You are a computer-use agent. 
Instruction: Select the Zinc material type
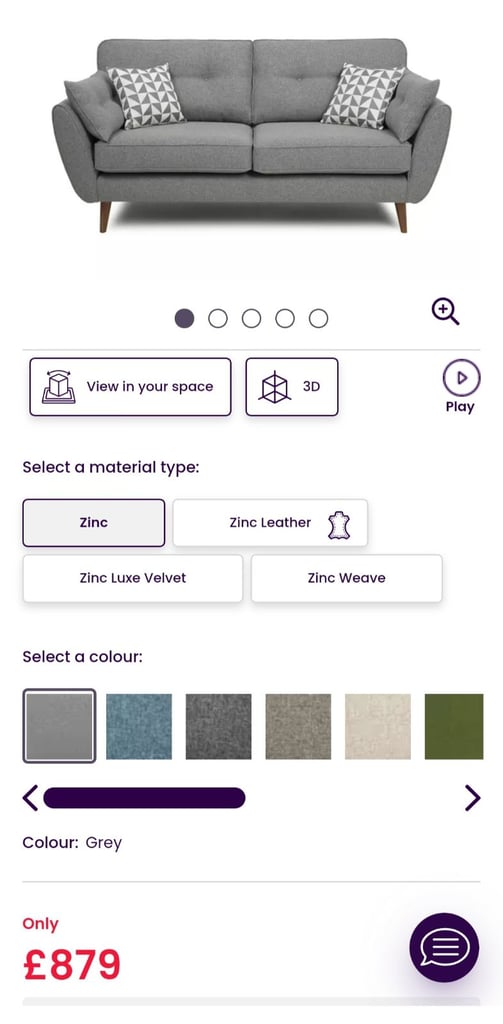click(93, 522)
